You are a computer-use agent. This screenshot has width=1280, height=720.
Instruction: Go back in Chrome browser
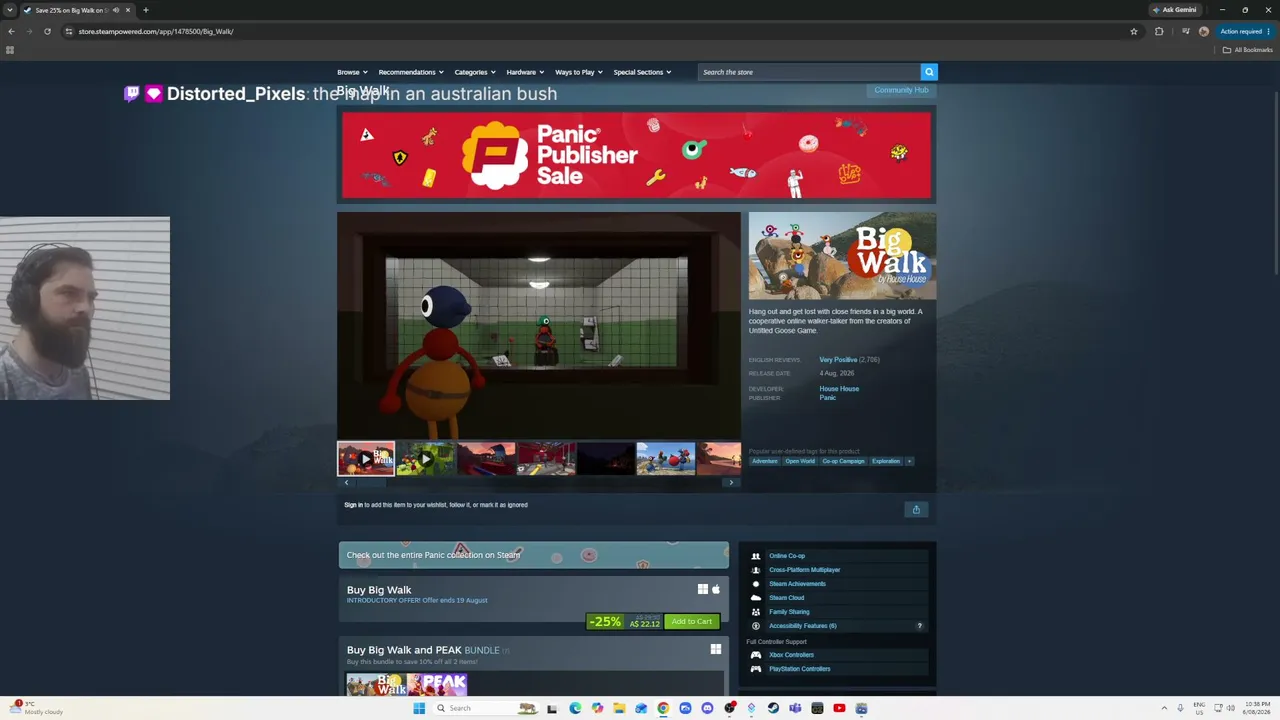[11, 31]
